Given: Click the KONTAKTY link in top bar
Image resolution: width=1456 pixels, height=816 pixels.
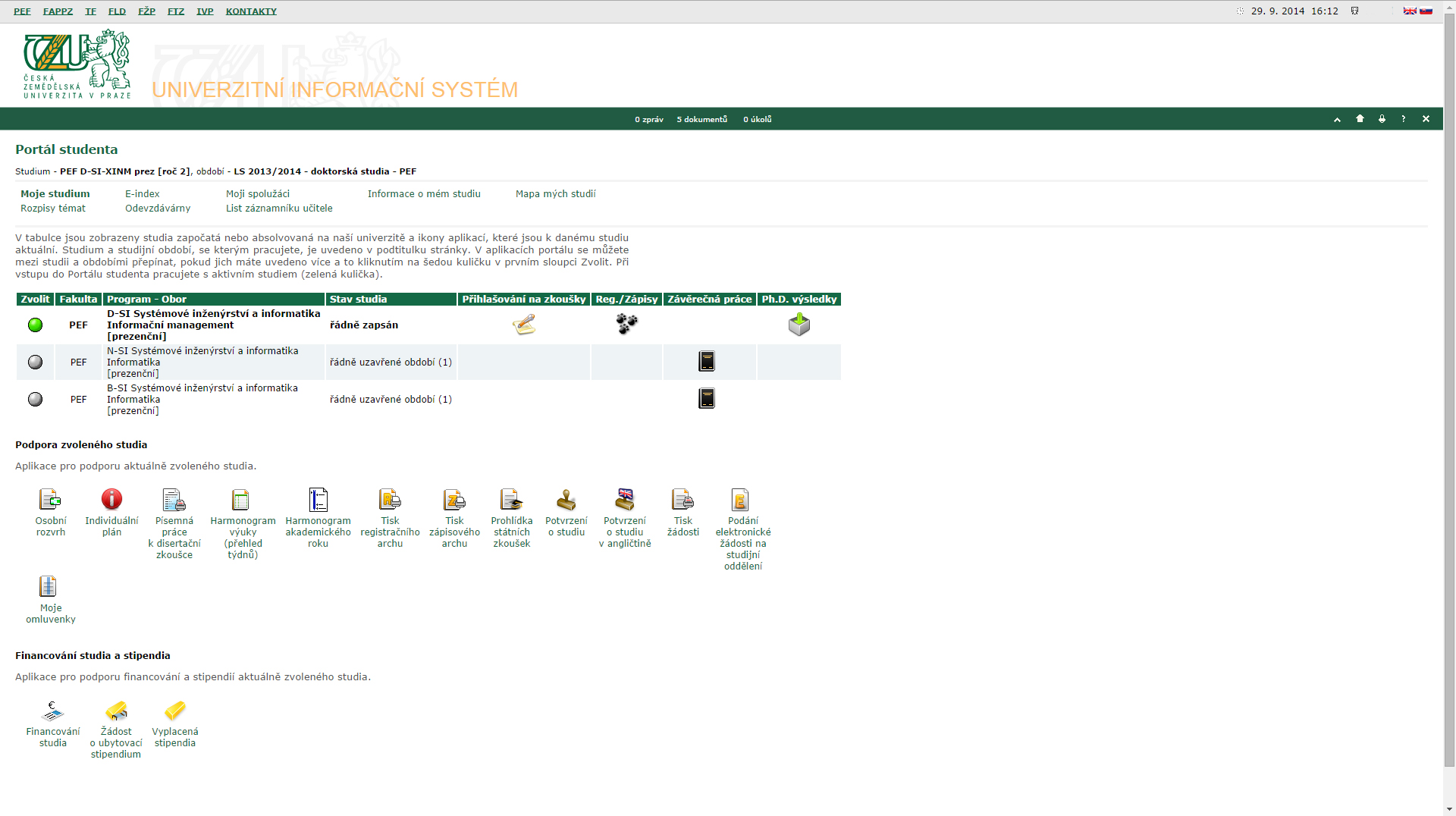Looking at the screenshot, I should [x=251, y=11].
